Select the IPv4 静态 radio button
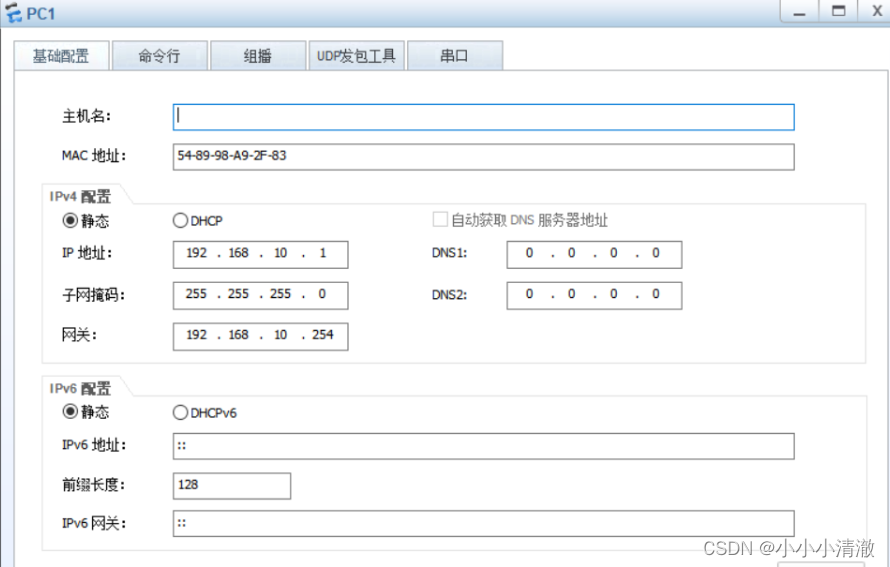The width and height of the screenshot is (890, 567). 70,220
